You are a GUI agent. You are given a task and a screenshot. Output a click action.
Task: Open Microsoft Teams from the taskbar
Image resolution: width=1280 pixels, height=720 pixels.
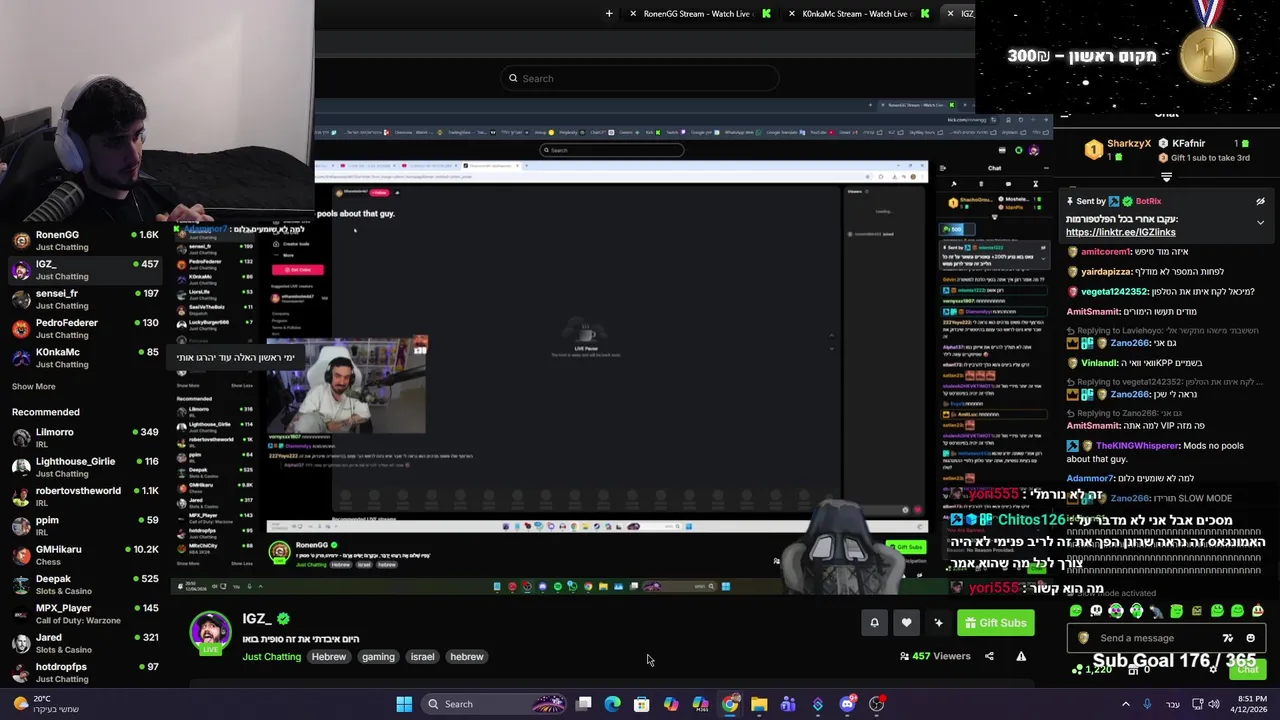pos(788,704)
